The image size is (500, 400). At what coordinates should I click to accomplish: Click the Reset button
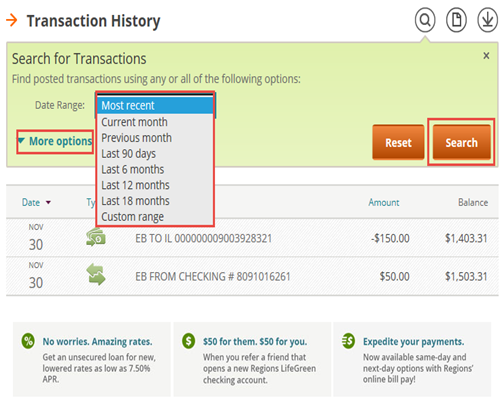pos(398,142)
